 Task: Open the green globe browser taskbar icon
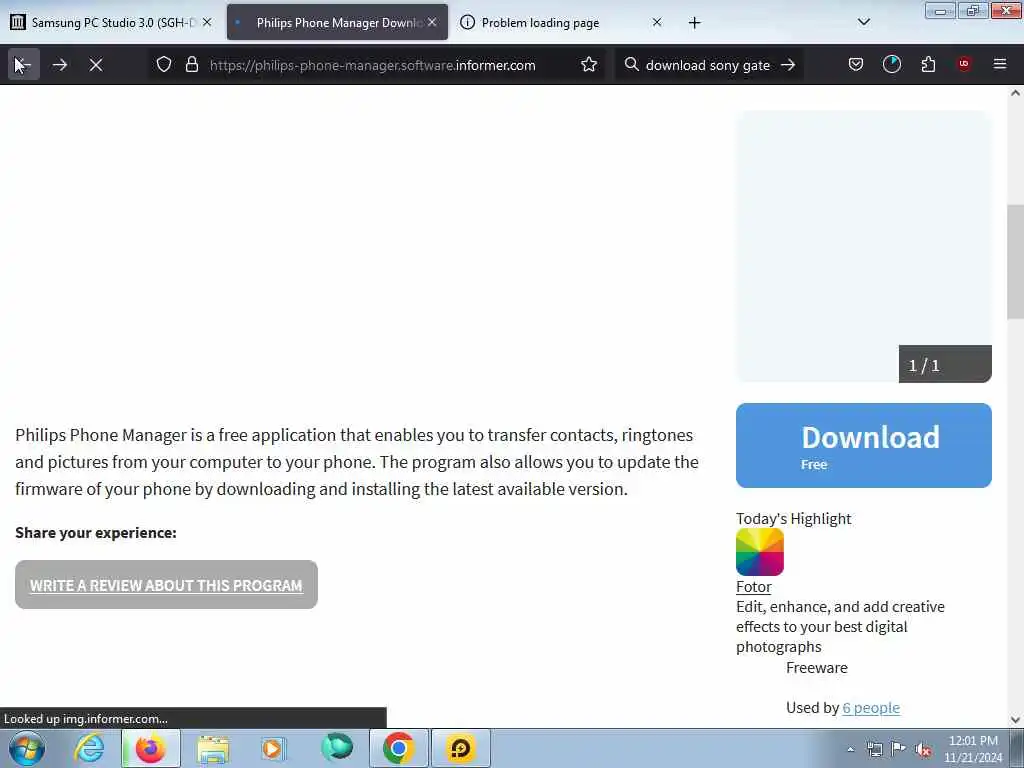click(337, 748)
